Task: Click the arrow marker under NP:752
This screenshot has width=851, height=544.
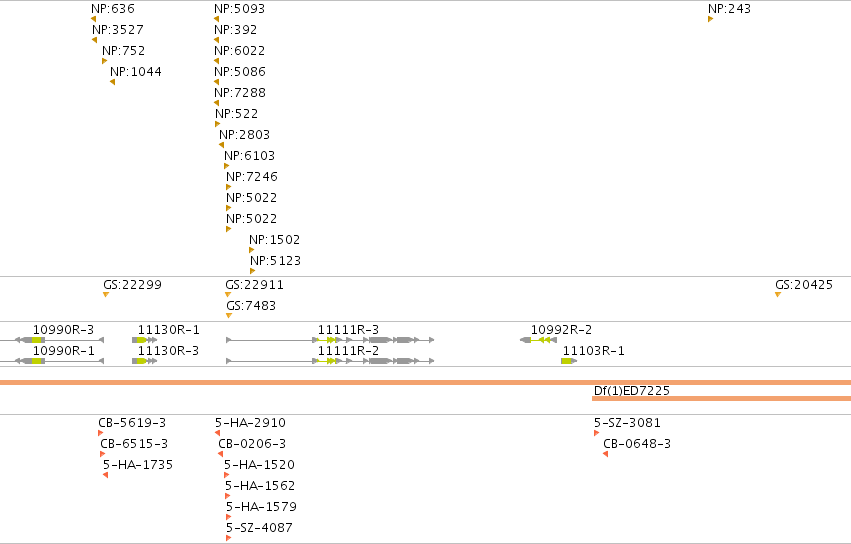Action: [x=105, y=61]
